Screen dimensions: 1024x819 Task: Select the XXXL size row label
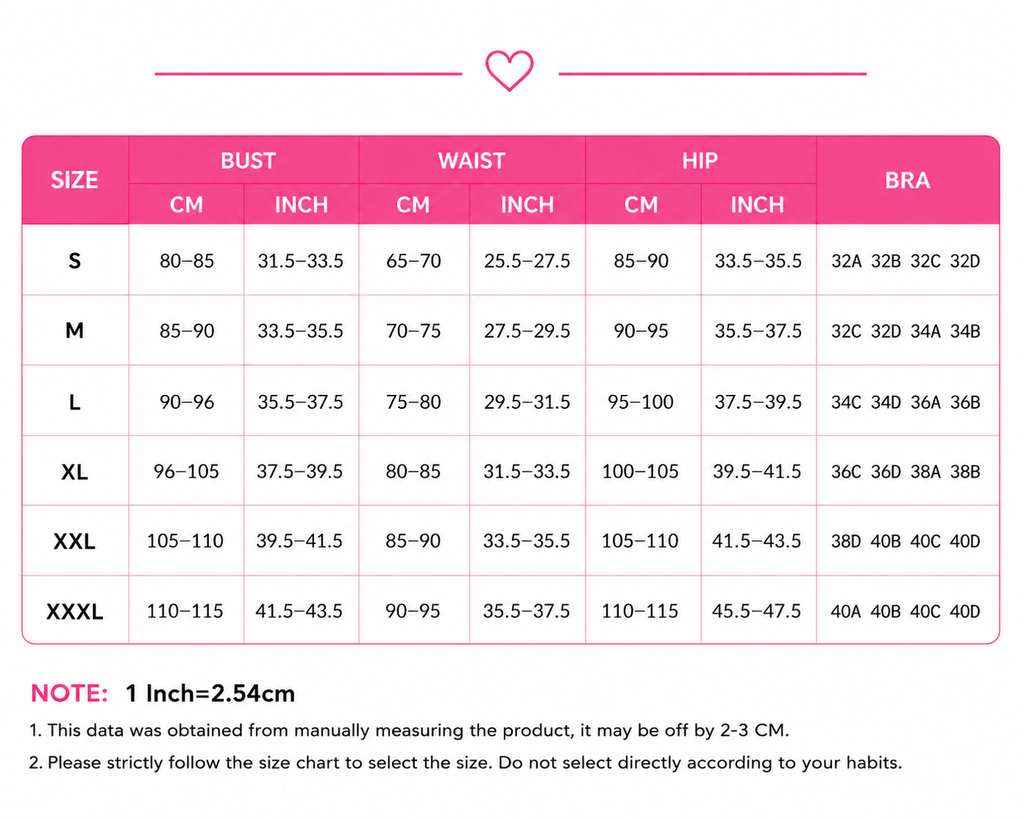click(x=75, y=611)
